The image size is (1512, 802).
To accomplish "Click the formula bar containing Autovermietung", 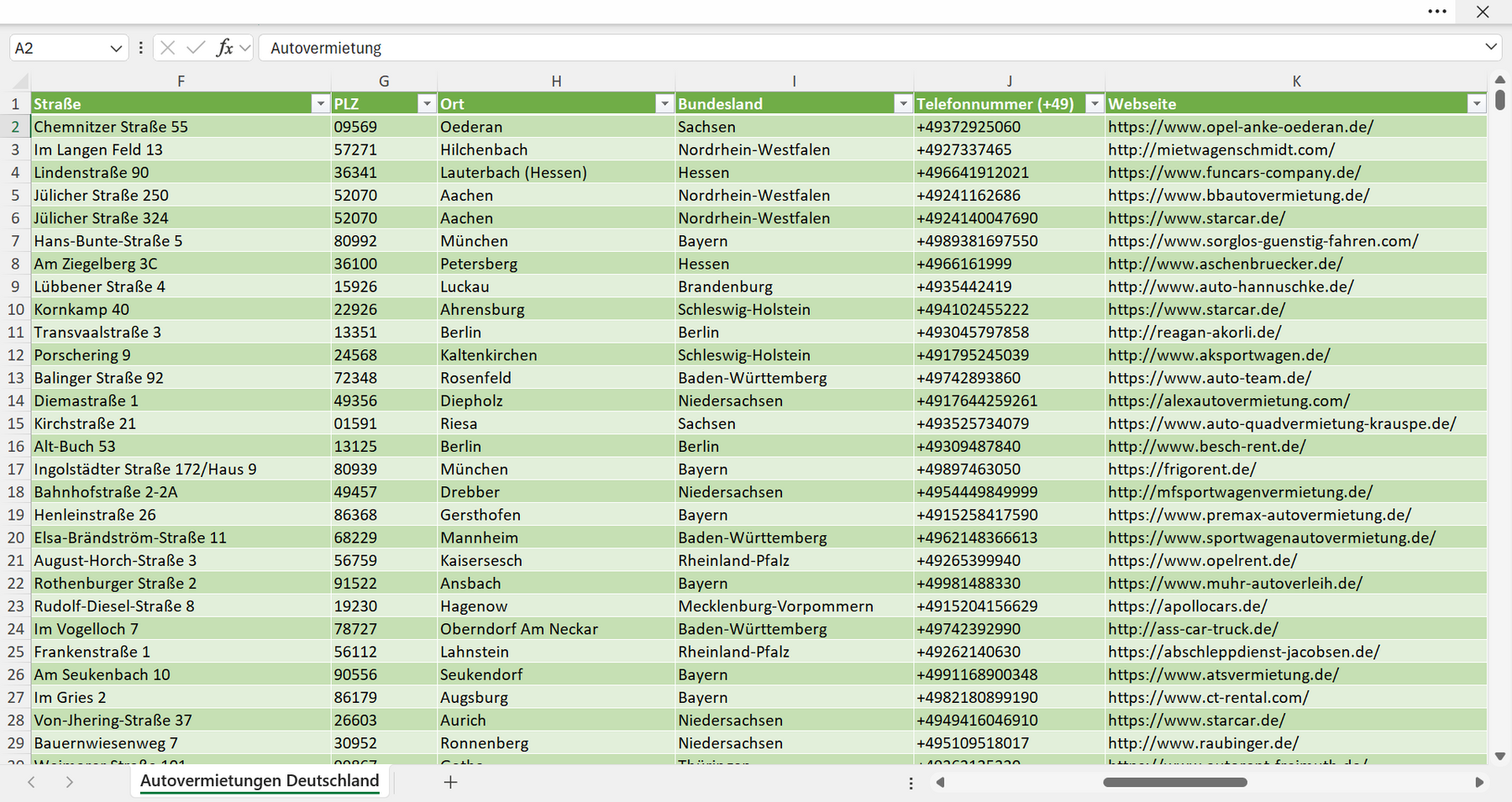I will click(869, 48).
